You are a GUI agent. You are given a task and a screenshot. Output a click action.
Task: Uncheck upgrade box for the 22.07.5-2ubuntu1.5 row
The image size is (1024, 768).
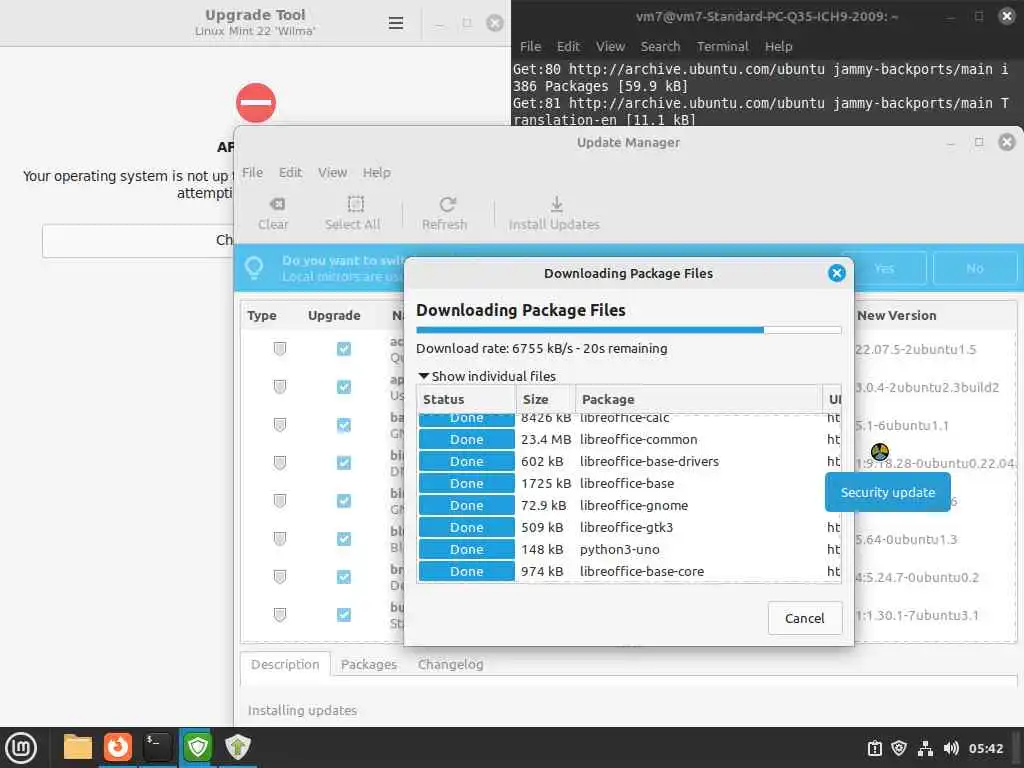click(344, 349)
